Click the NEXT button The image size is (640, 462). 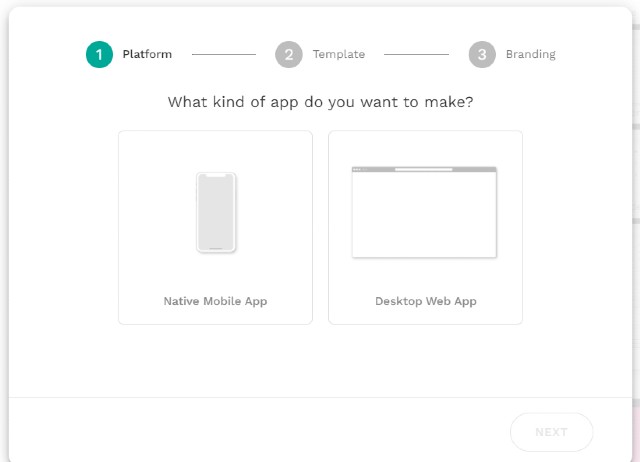[551, 432]
